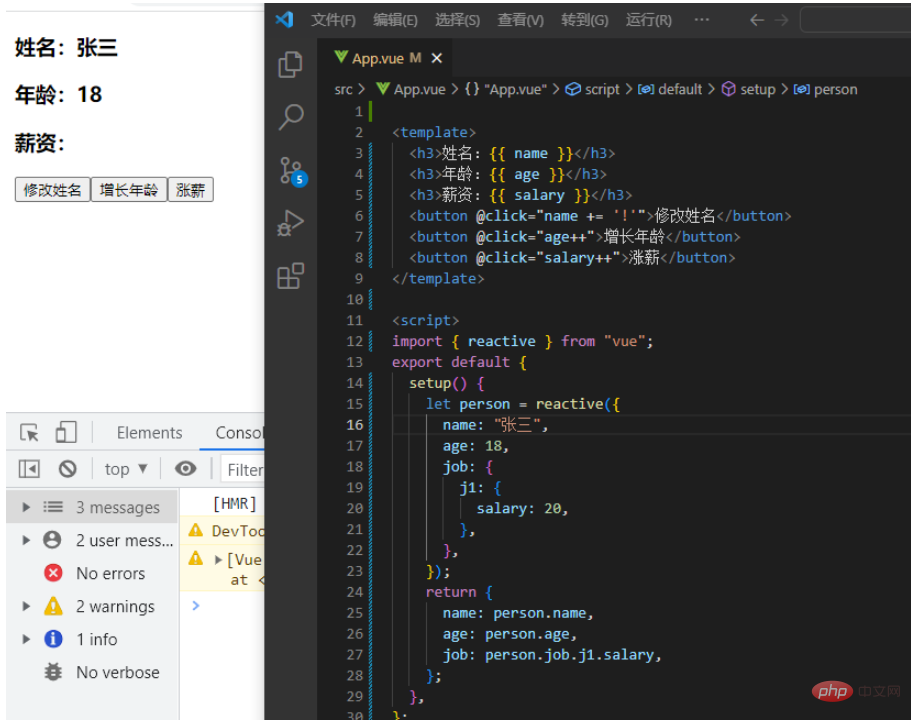Click the setup breadcrumb
The image size is (911, 724).
tap(749, 89)
